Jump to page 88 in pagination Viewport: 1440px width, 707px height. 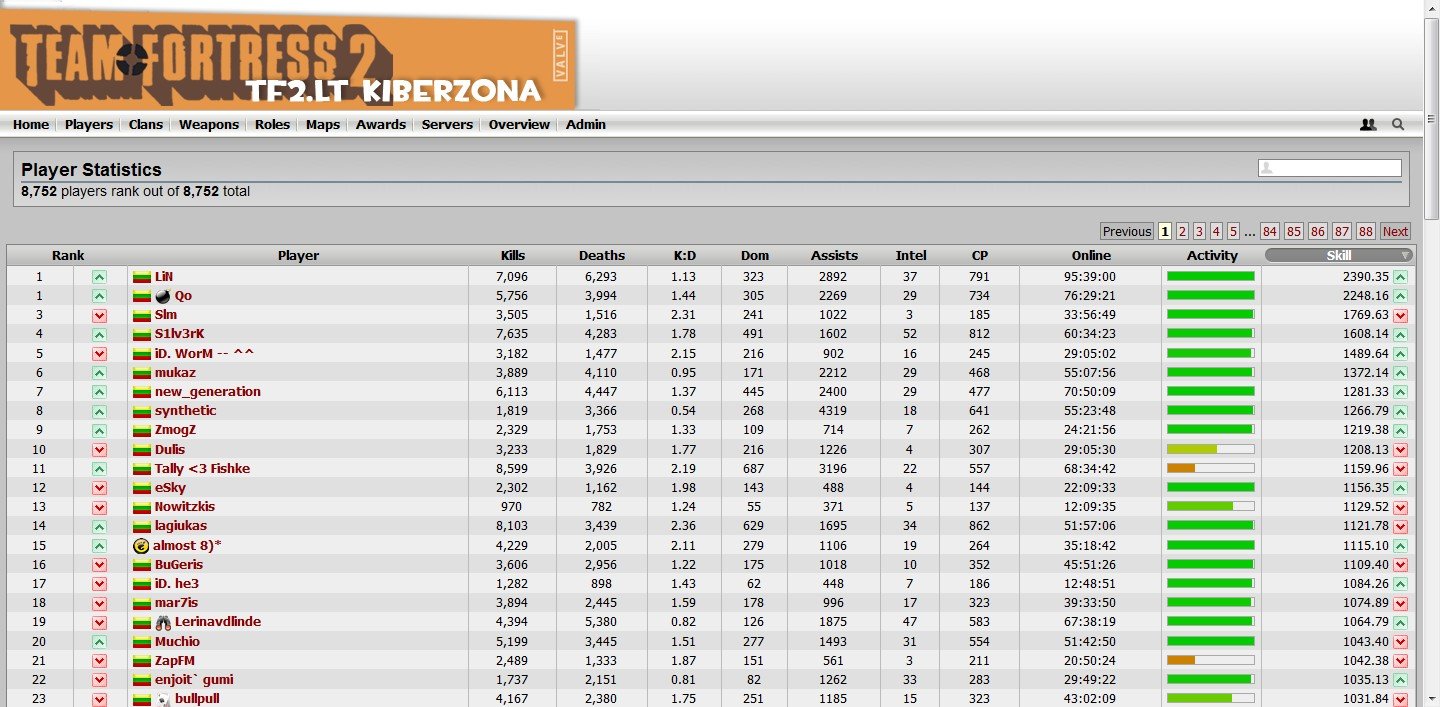tap(1366, 231)
